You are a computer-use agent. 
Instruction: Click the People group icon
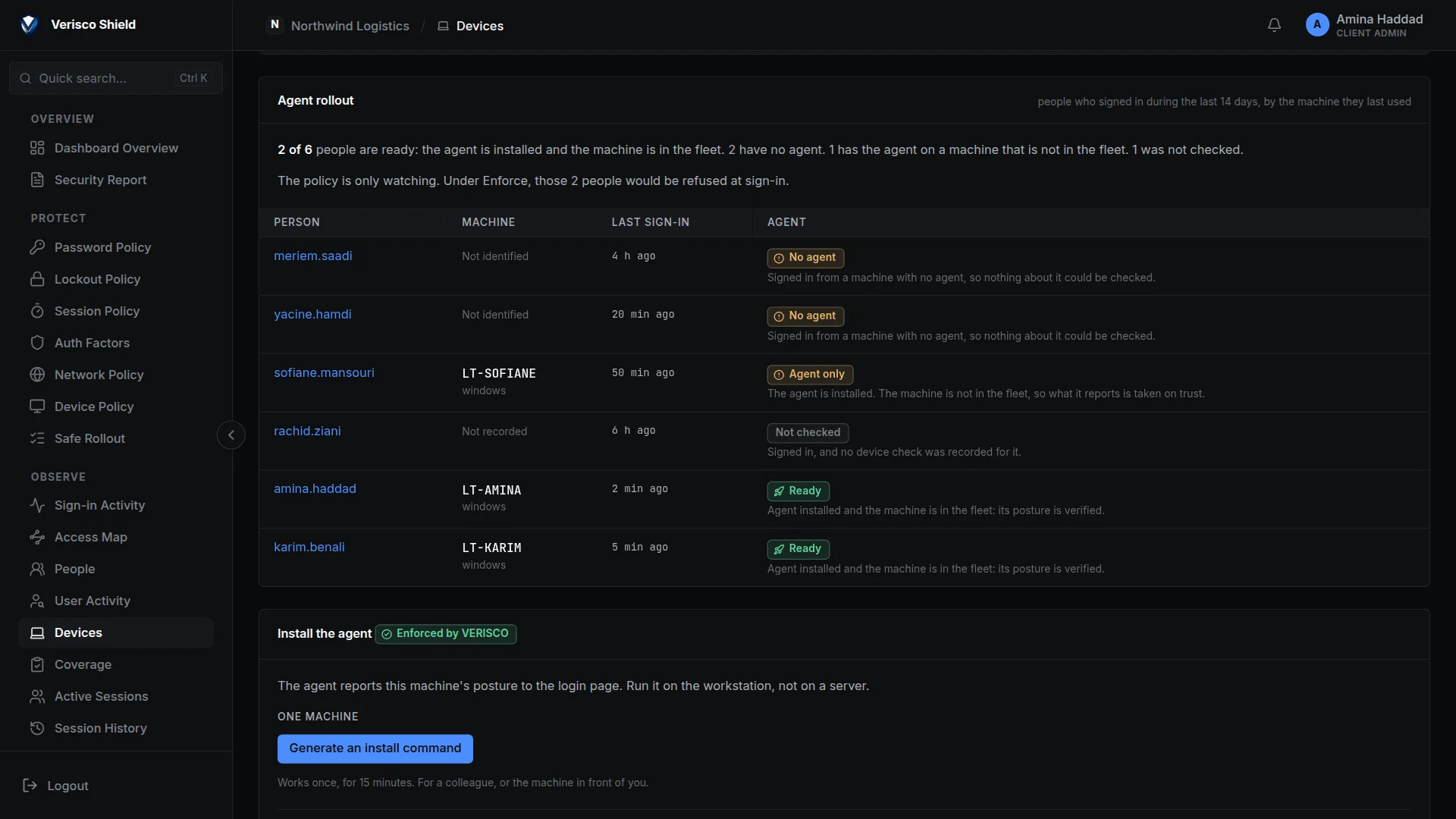pos(37,570)
